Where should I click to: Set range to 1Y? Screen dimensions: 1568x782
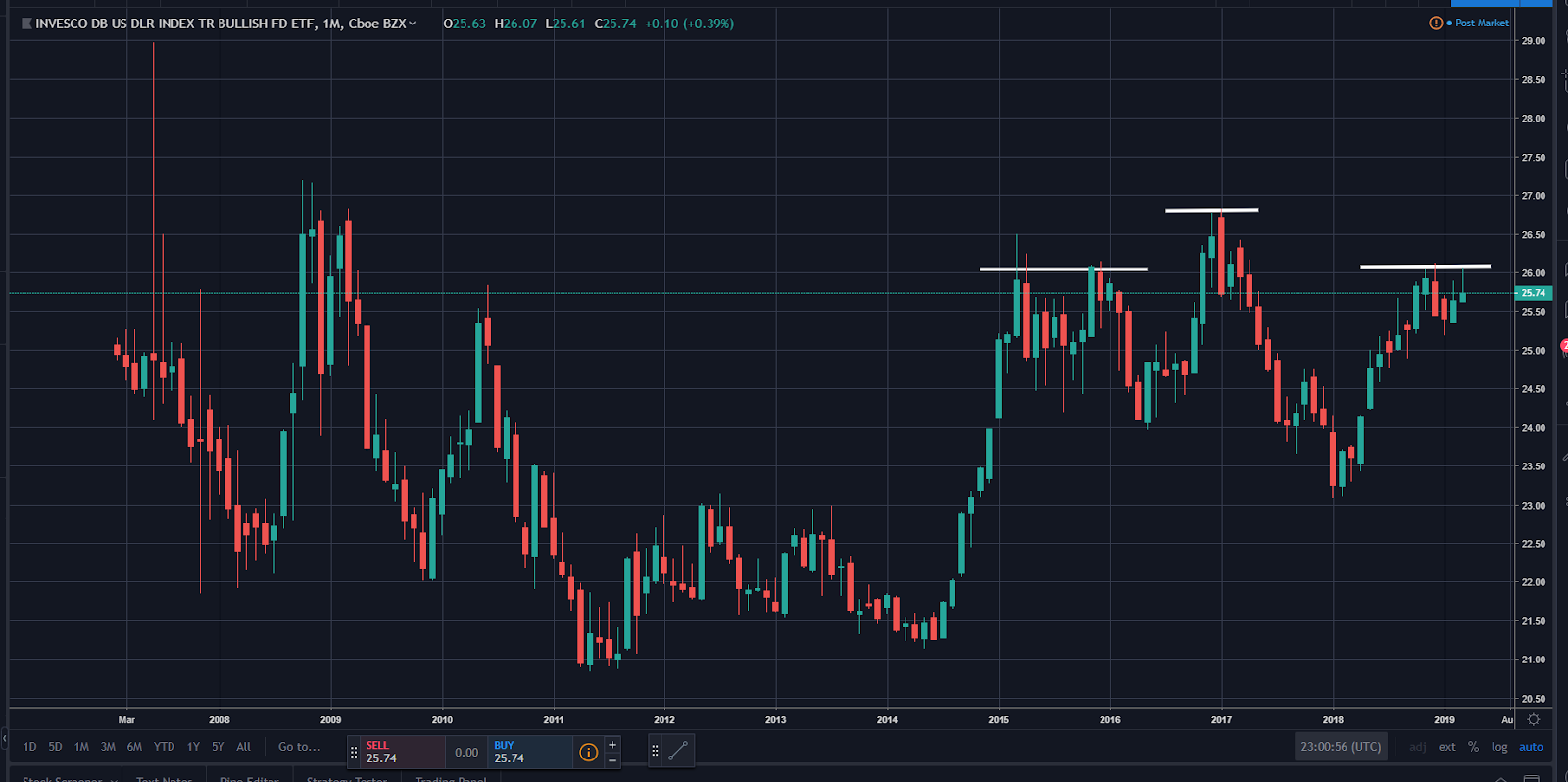194,747
